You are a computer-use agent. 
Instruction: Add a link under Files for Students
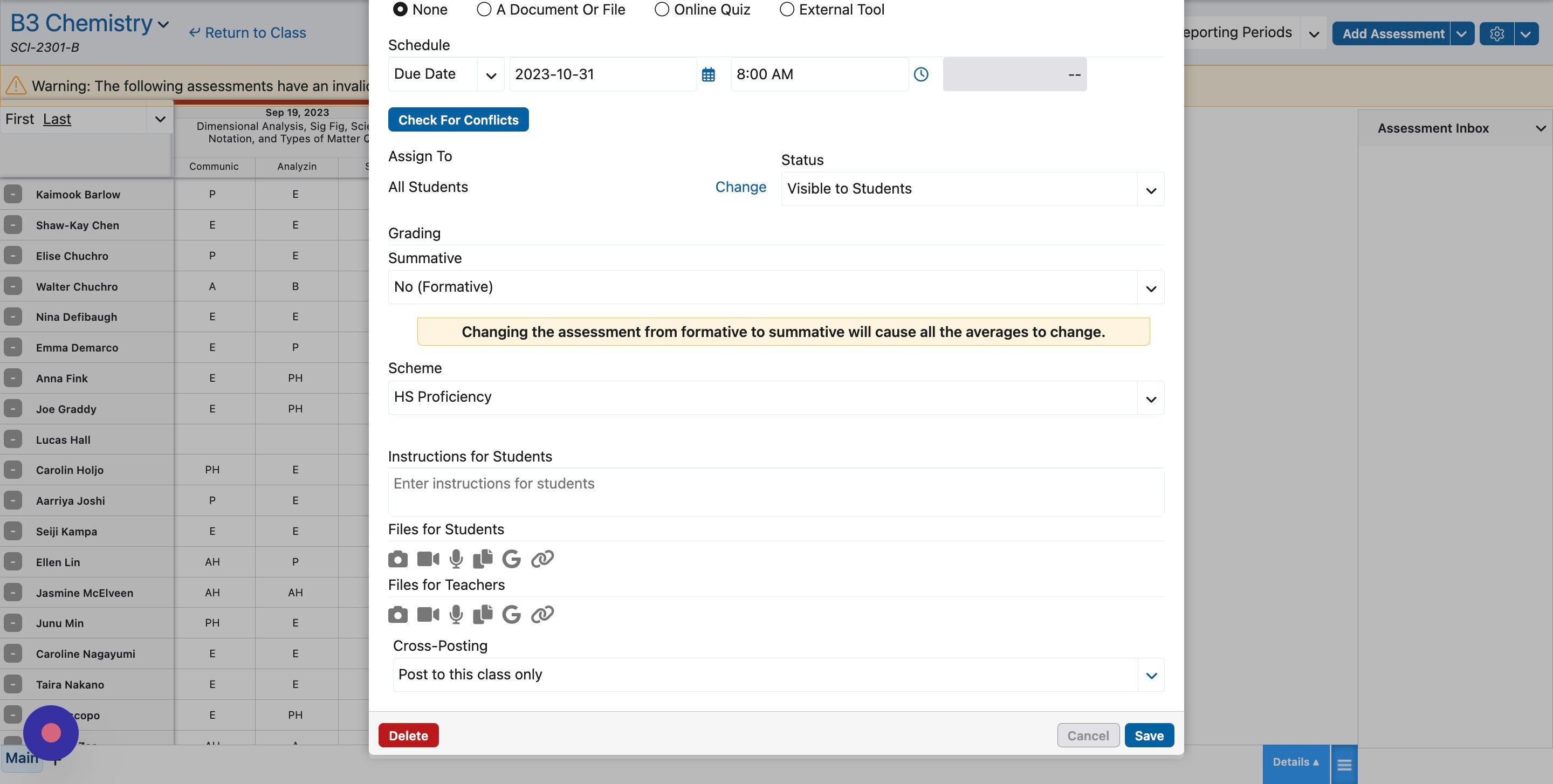542,559
